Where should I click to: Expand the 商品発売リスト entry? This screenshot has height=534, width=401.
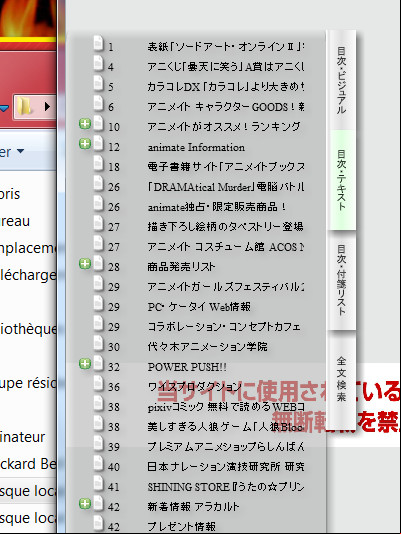[x=85, y=263]
